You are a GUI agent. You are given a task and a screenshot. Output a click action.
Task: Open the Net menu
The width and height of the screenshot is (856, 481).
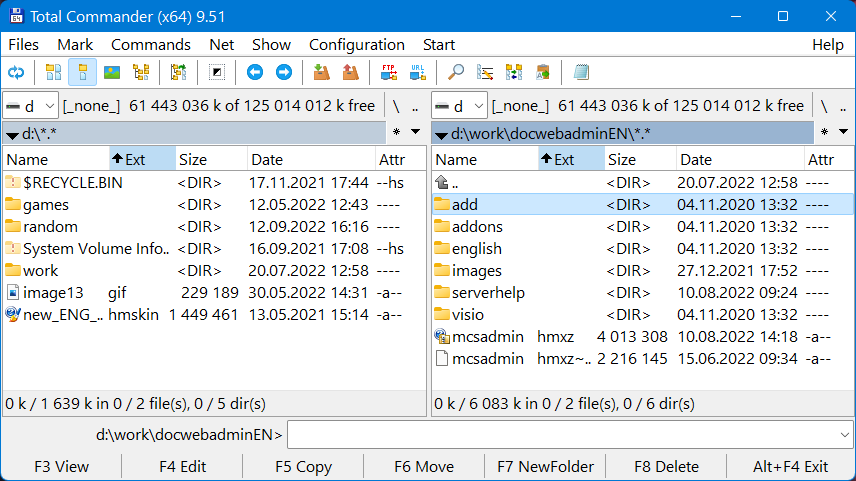(x=222, y=45)
